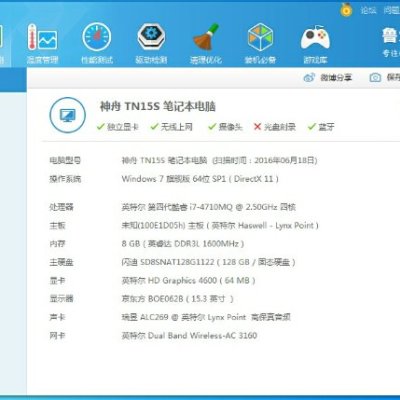The height and width of the screenshot is (400, 400).
Task: Open the 论坛 forum link
Action: [368, 10]
